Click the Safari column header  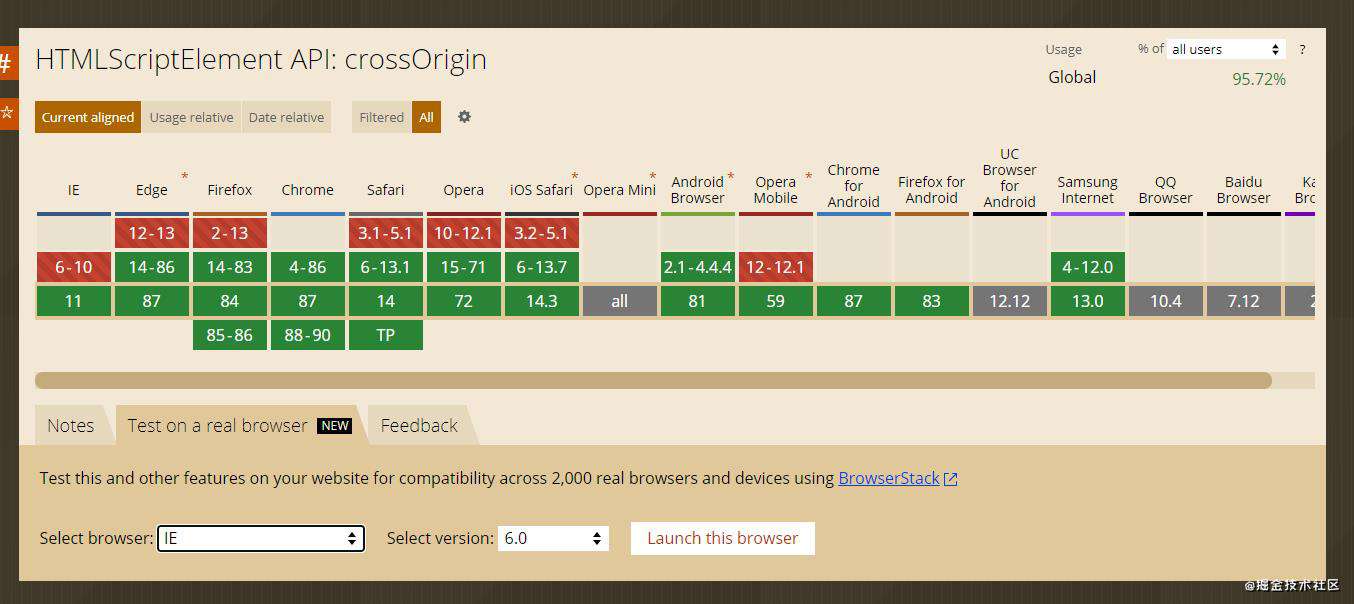pyautogui.click(x=386, y=190)
